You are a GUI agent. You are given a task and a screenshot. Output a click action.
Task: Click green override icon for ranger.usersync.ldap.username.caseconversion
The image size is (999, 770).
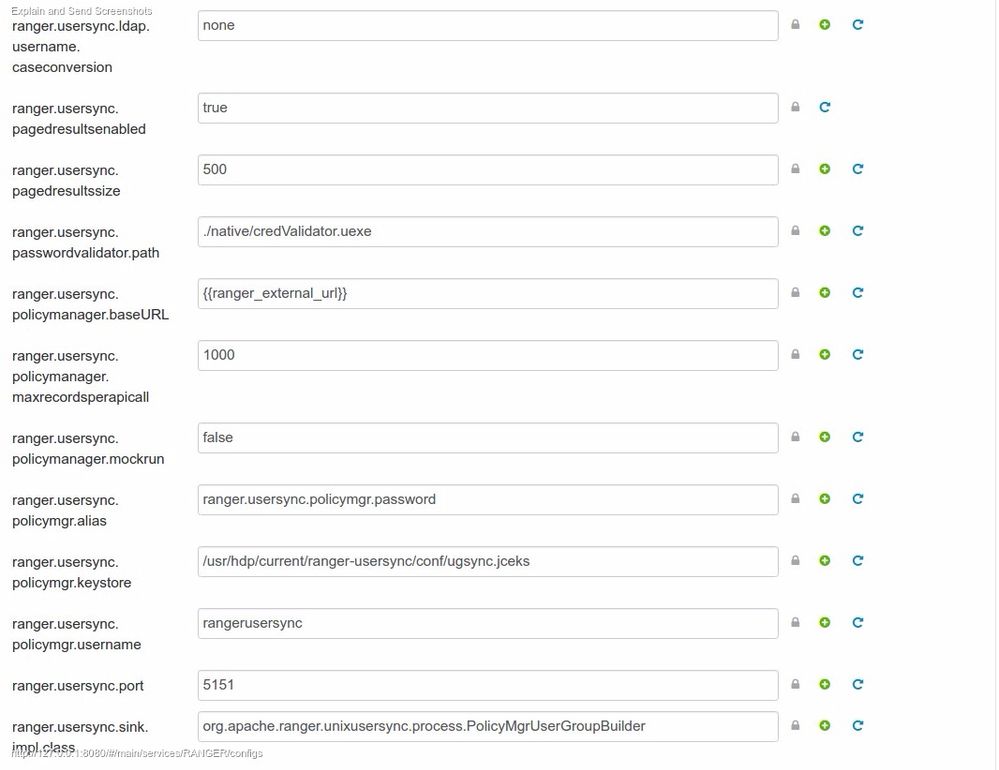pyautogui.click(x=825, y=25)
